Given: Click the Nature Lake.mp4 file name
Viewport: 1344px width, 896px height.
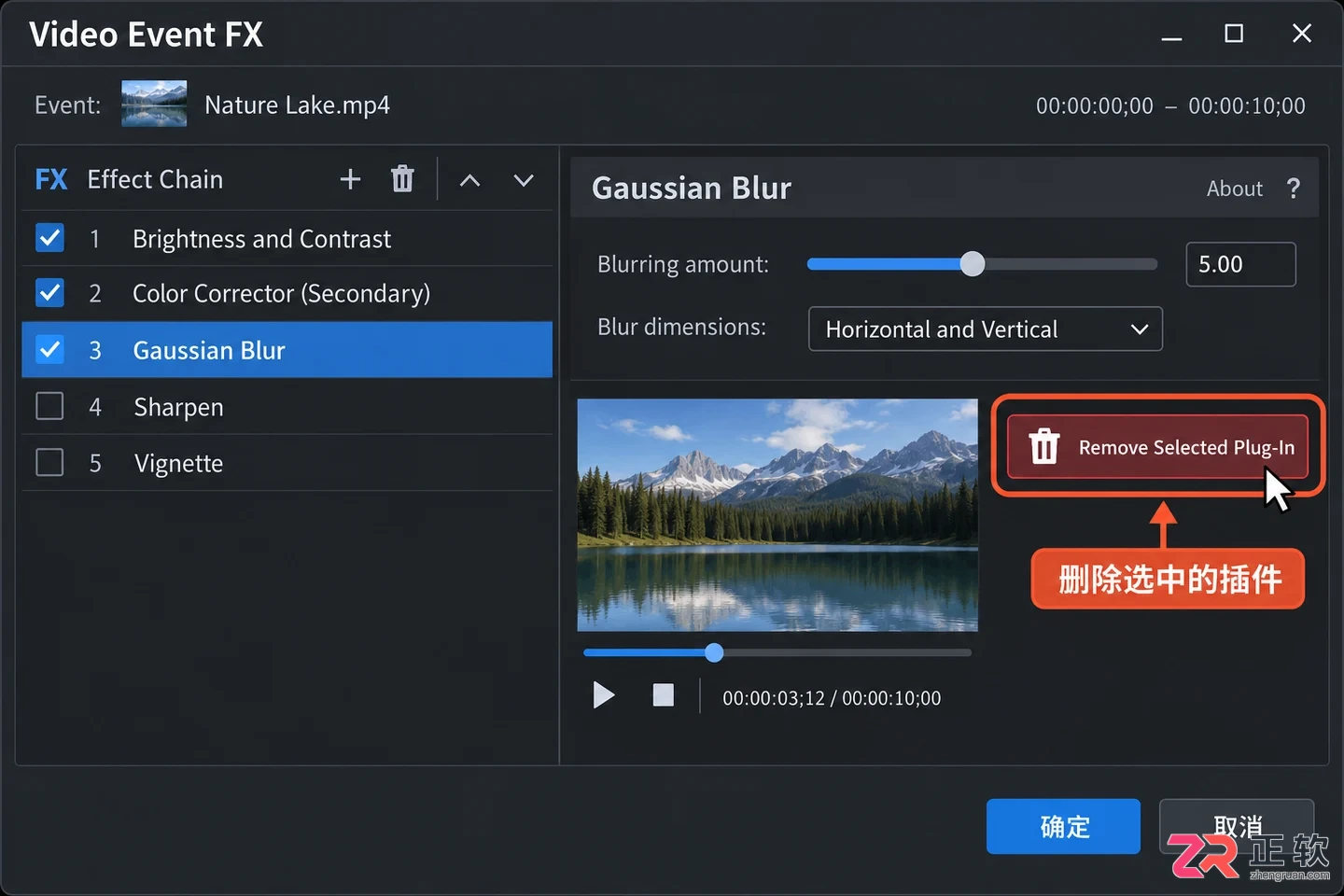Looking at the screenshot, I should pos(298,105).
